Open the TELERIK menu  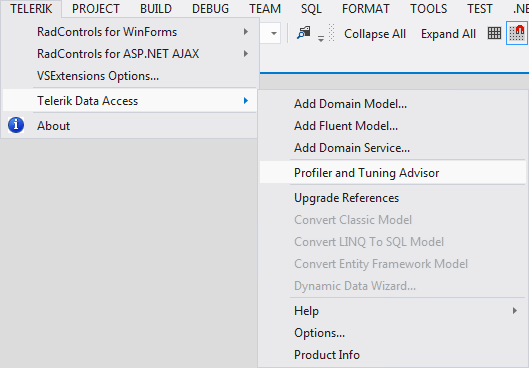coord(31,9)
